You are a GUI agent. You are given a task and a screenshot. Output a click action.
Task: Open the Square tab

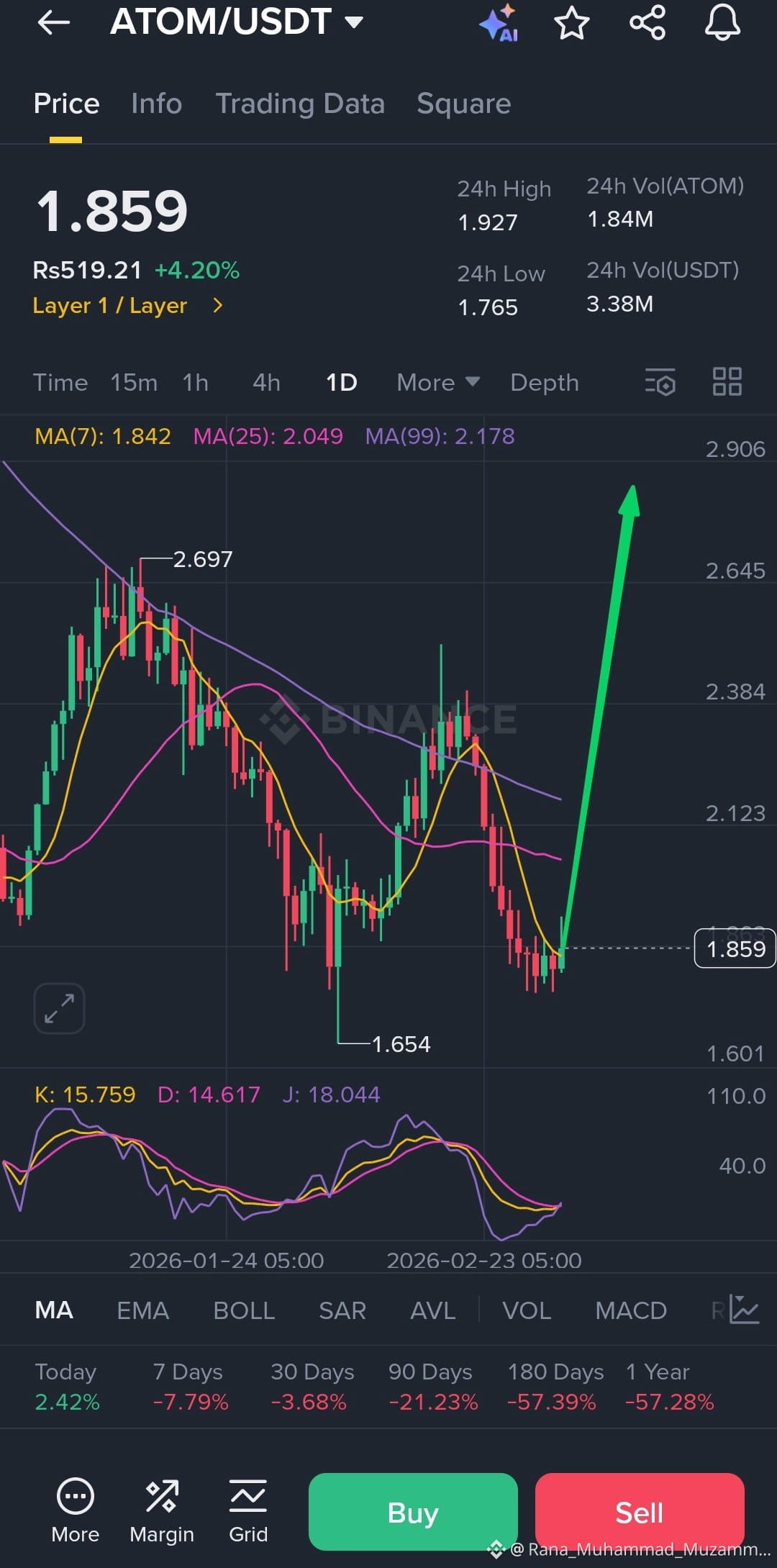tap(464, 104)
